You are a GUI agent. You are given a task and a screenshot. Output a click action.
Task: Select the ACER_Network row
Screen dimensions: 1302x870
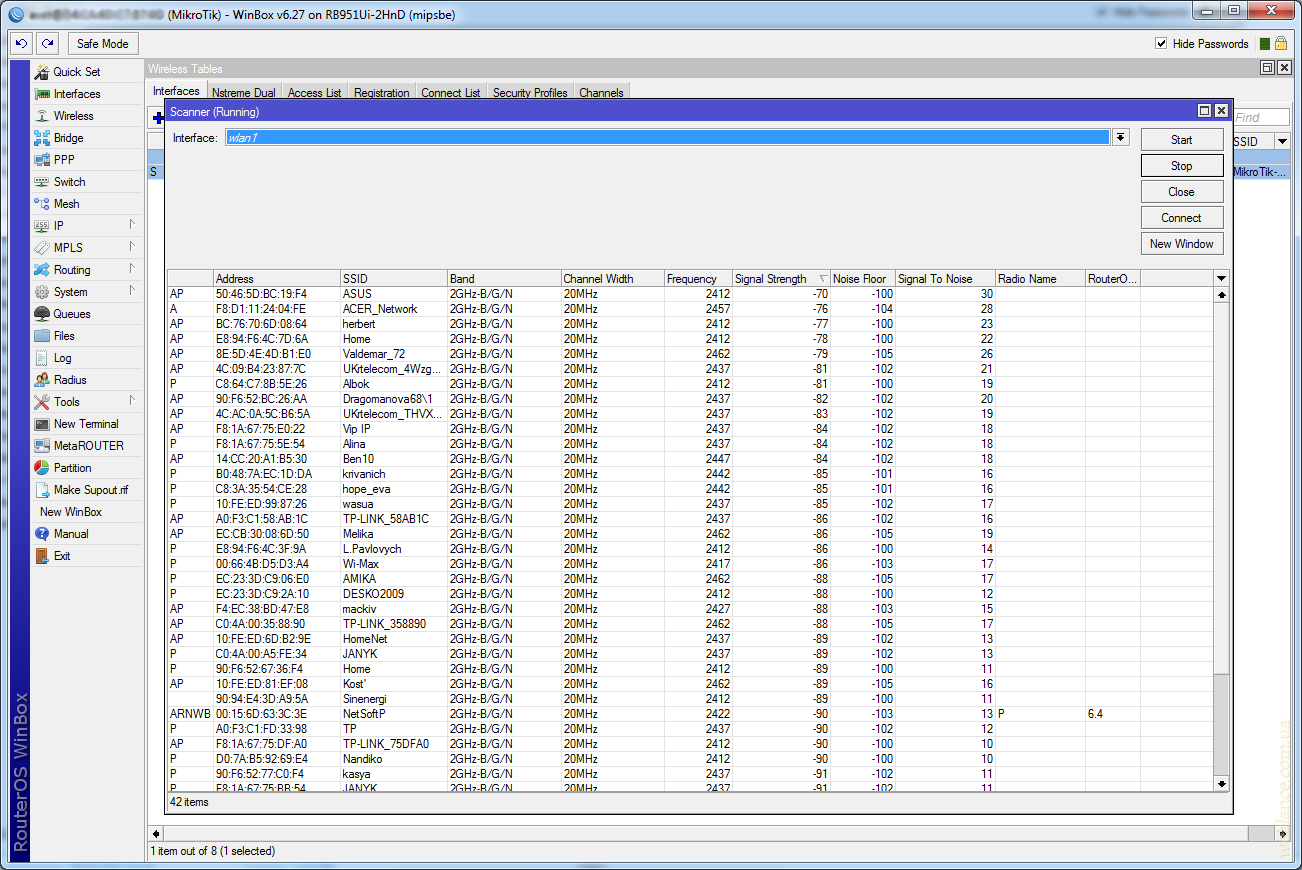coord(690,309)
